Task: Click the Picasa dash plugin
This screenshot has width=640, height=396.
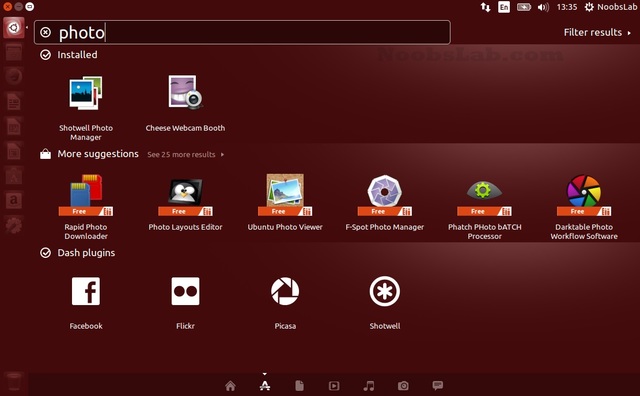Action: (x=285, y=303)
